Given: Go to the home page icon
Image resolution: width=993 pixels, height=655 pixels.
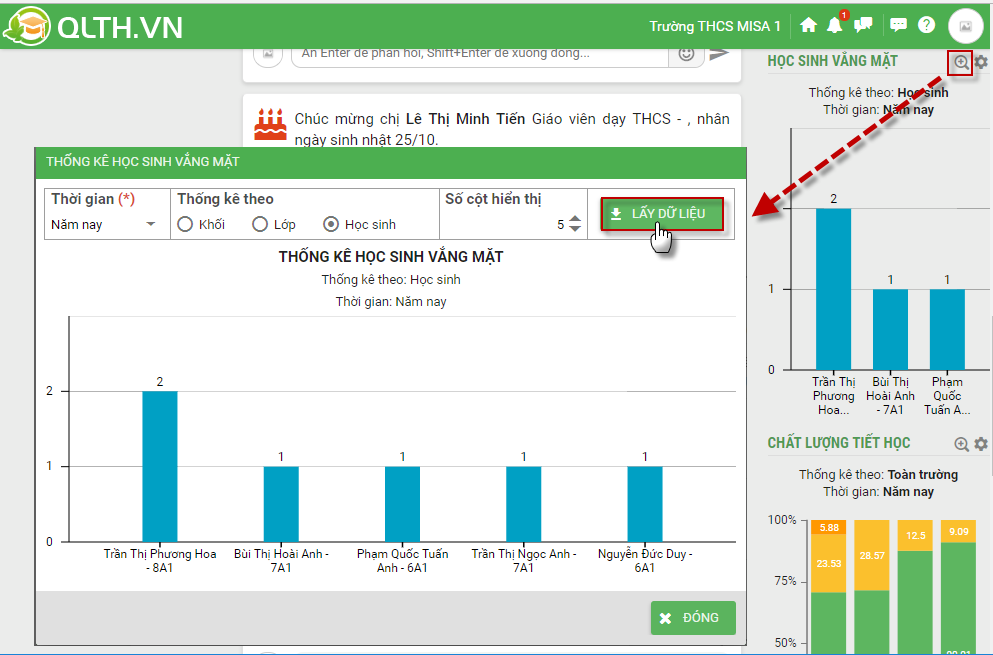Looking at the screenshot, I should [x=808, y=25].
